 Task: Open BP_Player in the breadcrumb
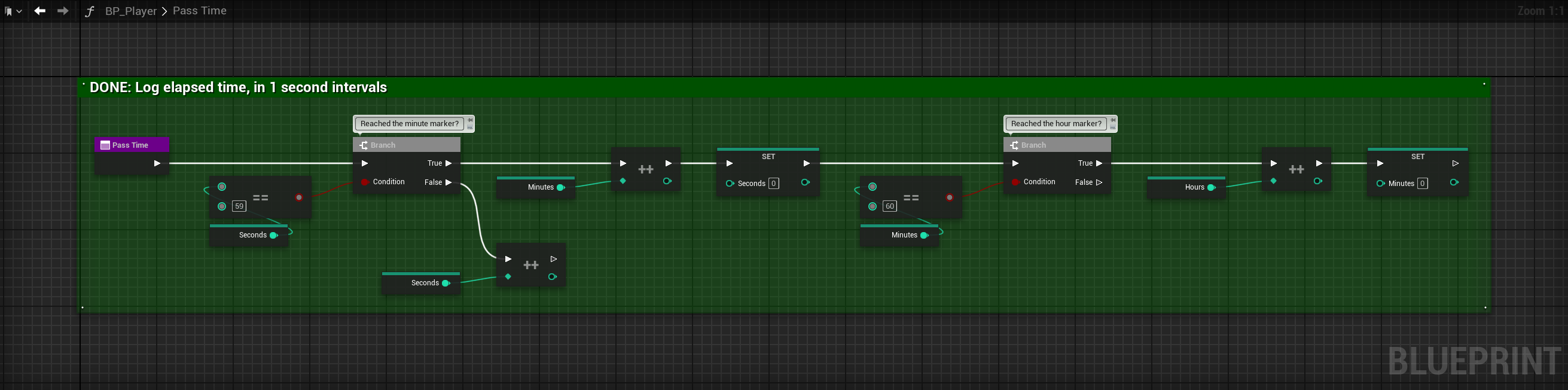click(x=131, y=11)
